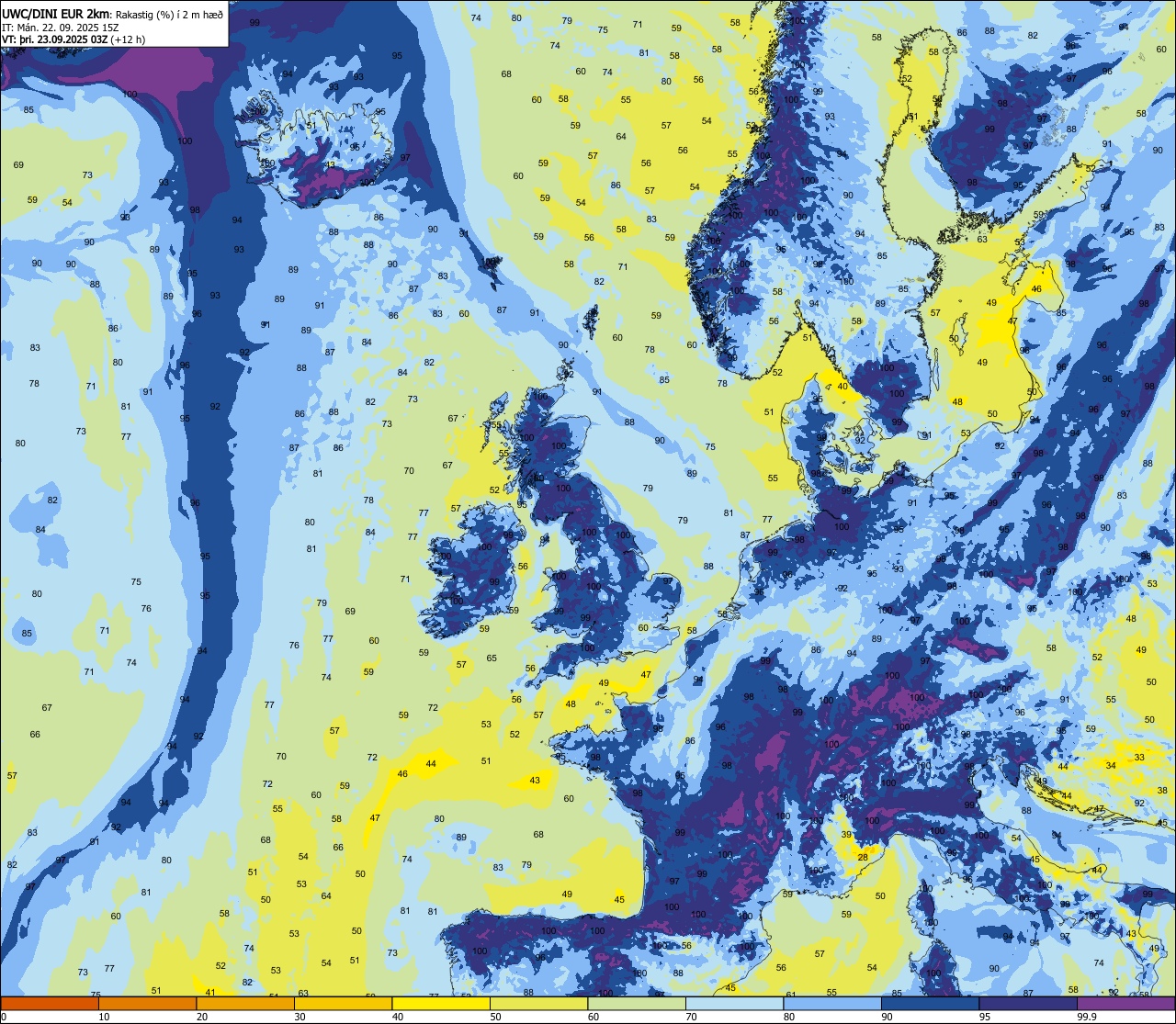1176x1024 pixels.
Task: Click the legend tick label 80
Action: [x=789, y=1017]
